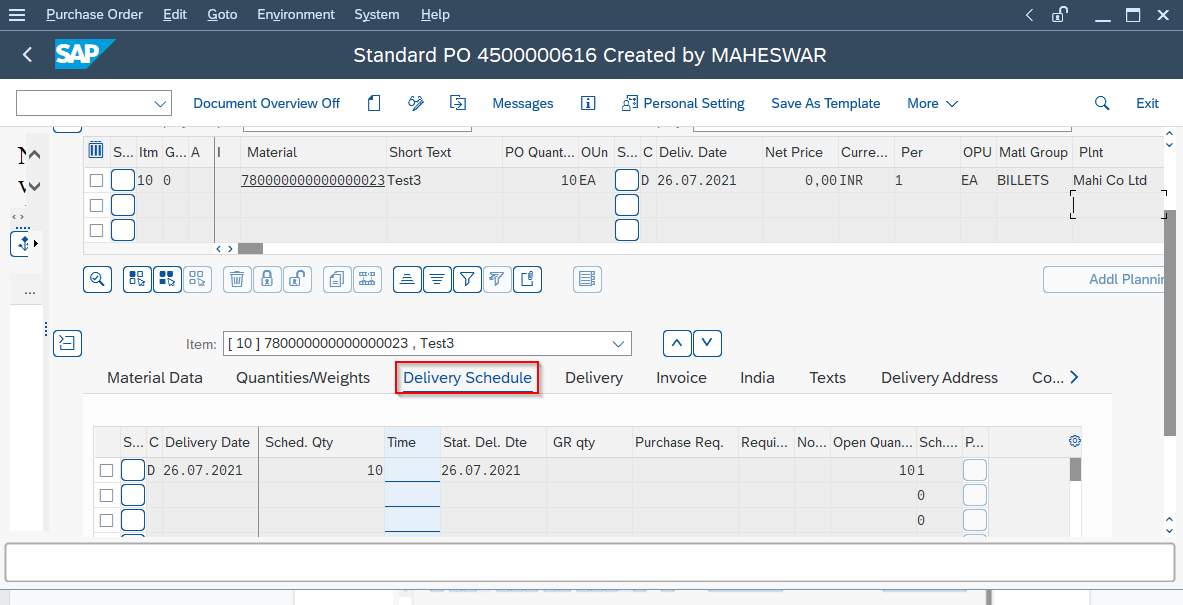Open the System menu
Screen dimensions: 1183x605
[x=377, y=14]
